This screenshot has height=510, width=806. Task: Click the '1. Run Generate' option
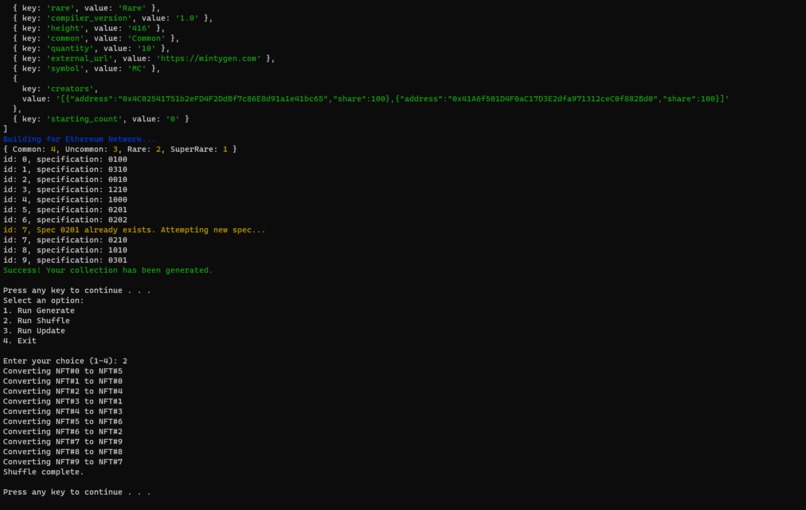pos(39,311)
